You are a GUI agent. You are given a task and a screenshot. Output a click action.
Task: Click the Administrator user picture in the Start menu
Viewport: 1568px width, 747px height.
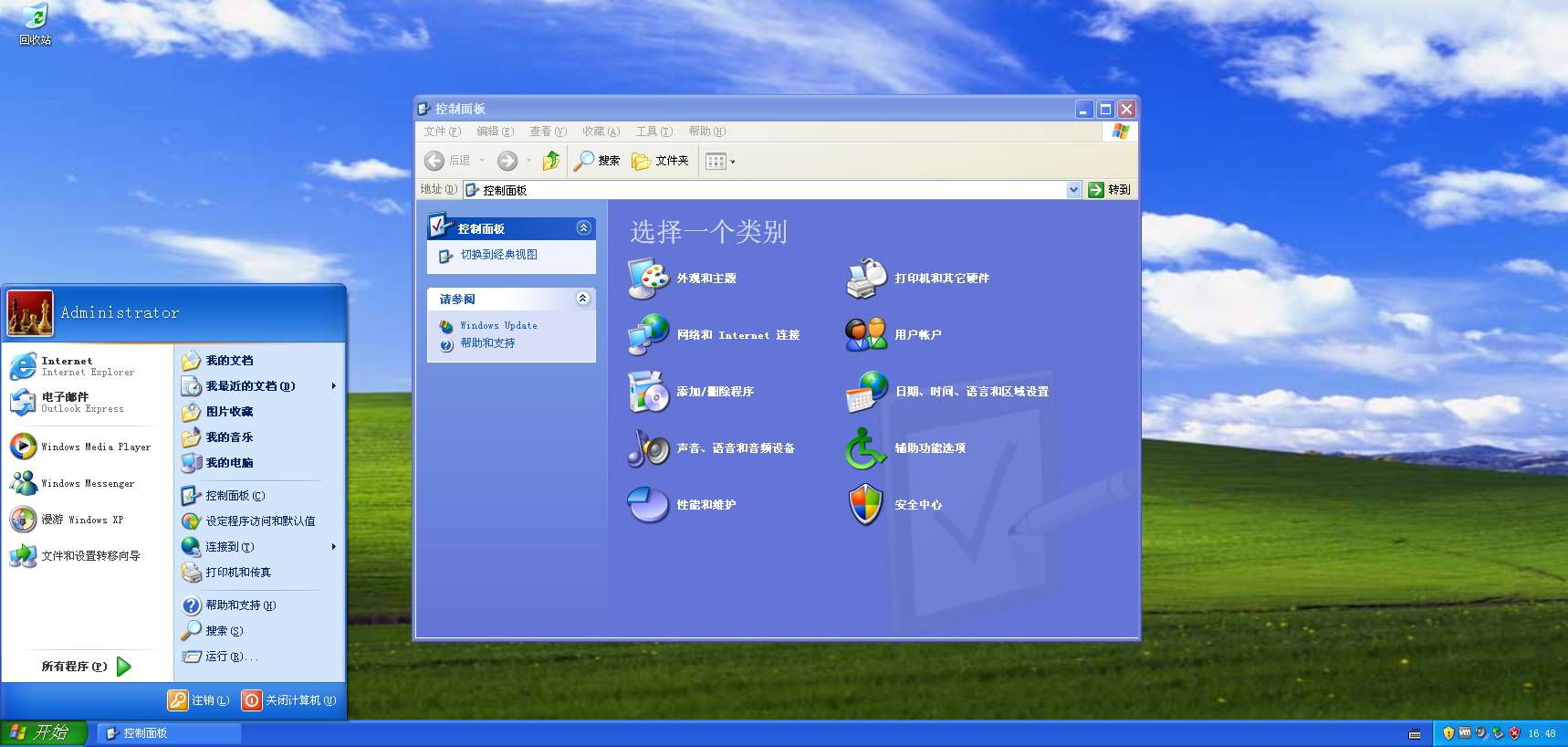30,313
